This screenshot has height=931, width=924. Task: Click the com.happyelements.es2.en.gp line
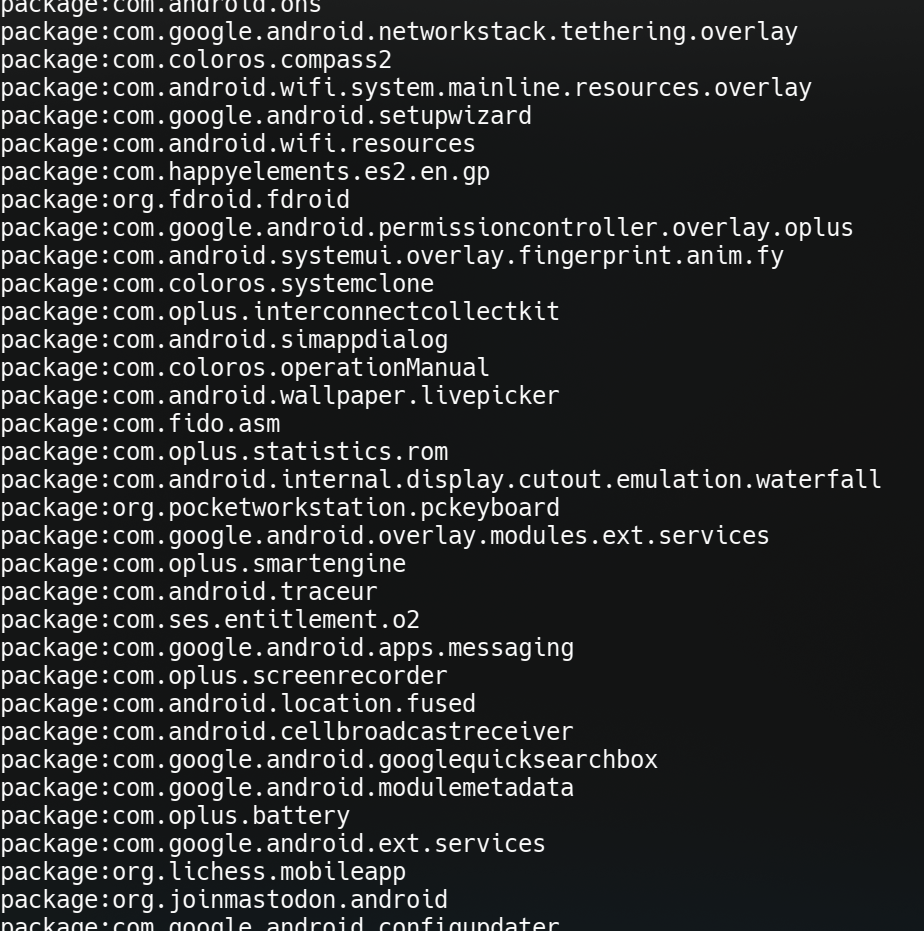click(x=245, y=172)
